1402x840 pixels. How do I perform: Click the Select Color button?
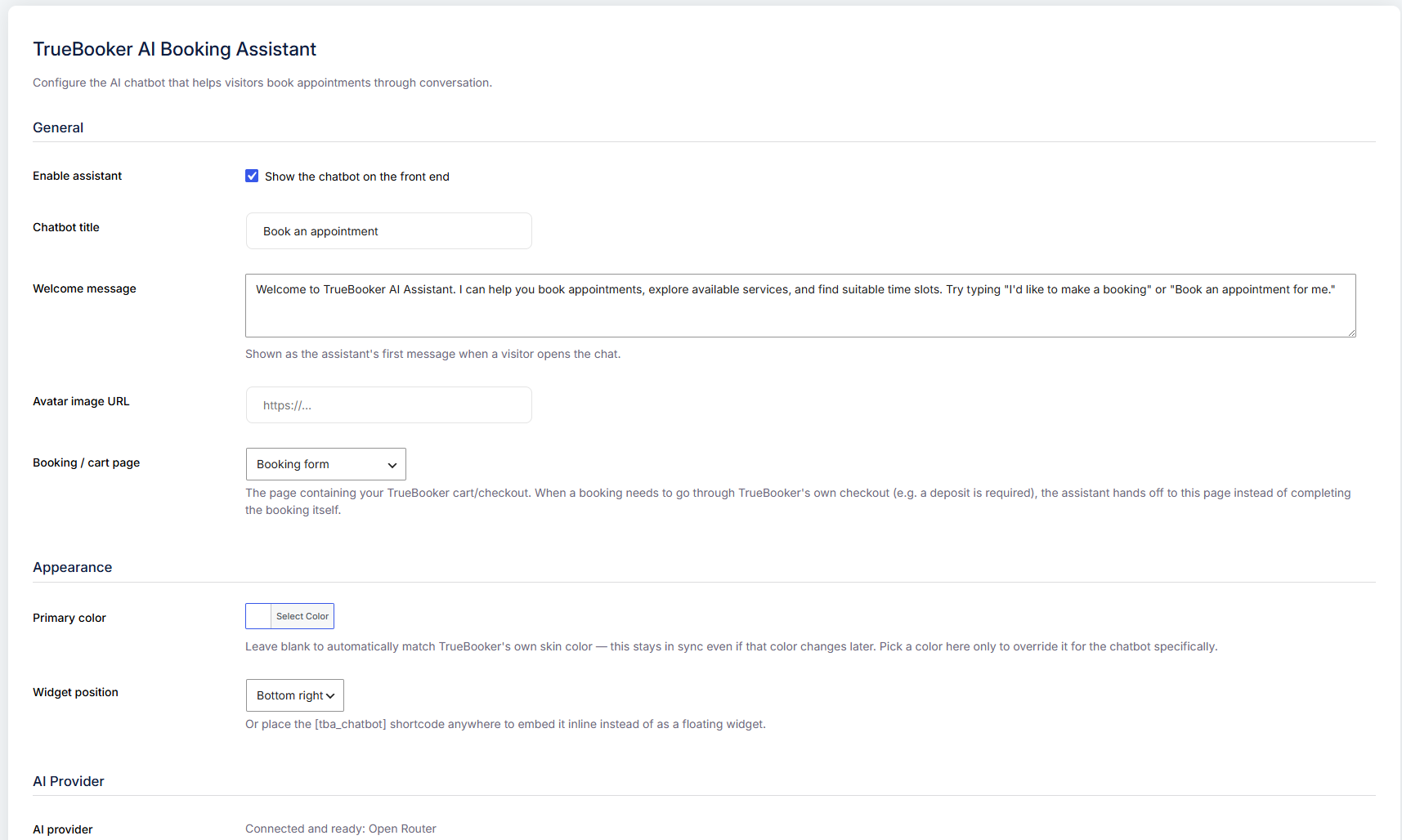pyautogui.click(x=302, y=616)
